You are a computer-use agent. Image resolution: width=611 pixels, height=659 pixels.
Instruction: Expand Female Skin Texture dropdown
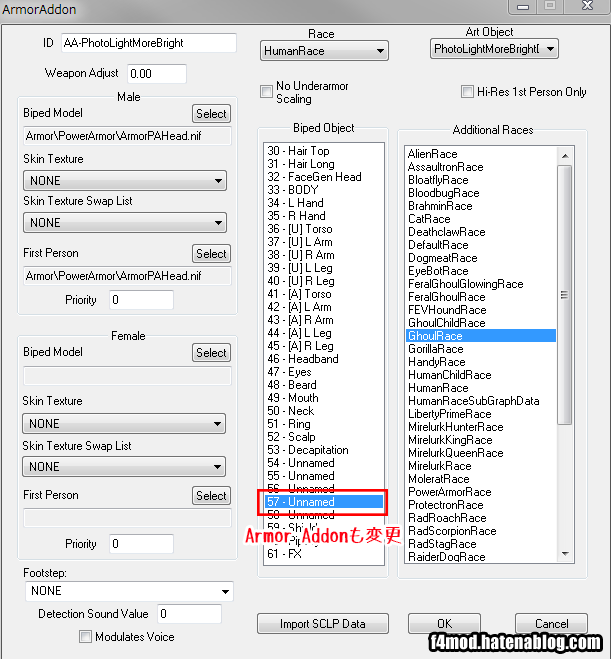124,424
